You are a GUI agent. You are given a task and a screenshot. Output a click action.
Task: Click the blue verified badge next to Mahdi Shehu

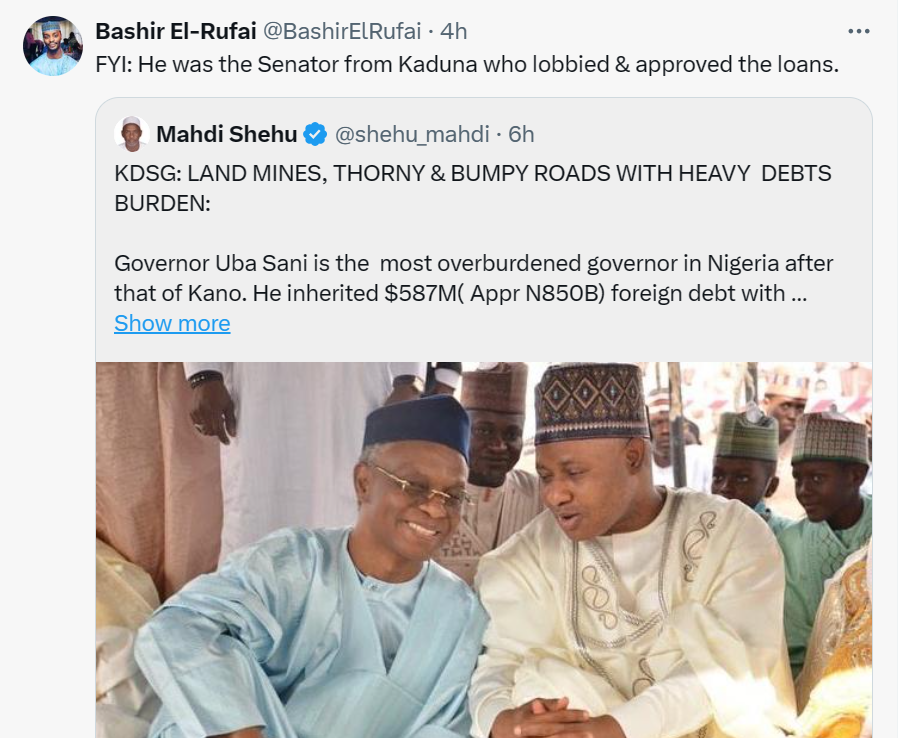[x=317, y=130]
